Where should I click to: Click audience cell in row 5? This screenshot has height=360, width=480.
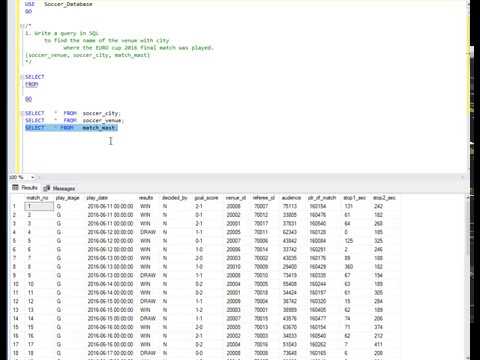(x=290, y=241)
